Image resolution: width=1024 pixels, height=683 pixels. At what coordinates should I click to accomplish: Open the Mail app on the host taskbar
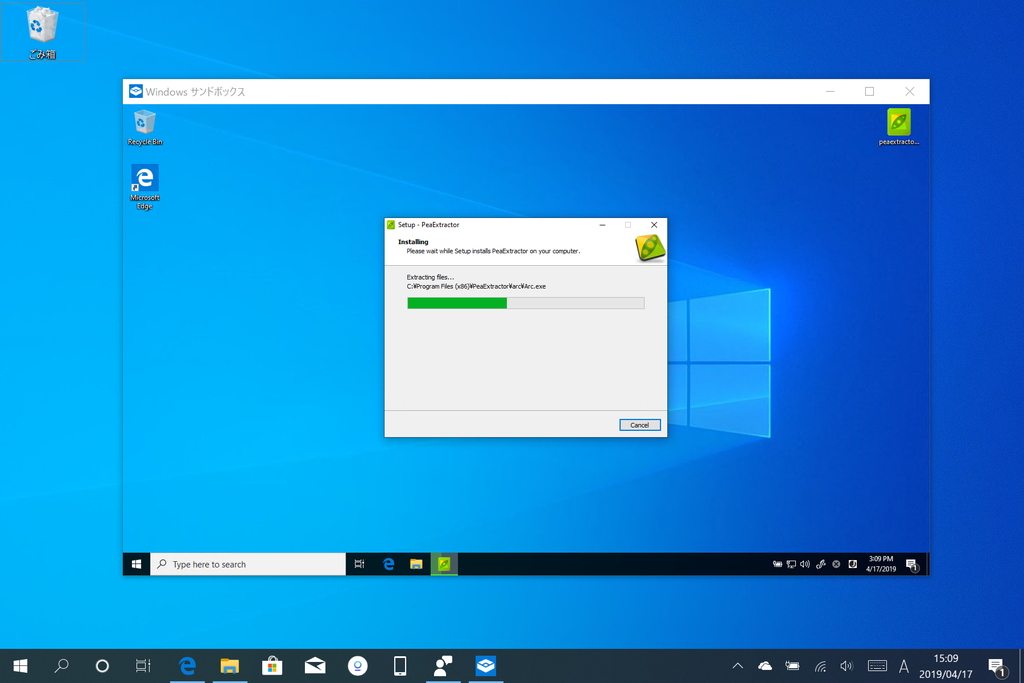pyautogui.click(x=314, y=665)
